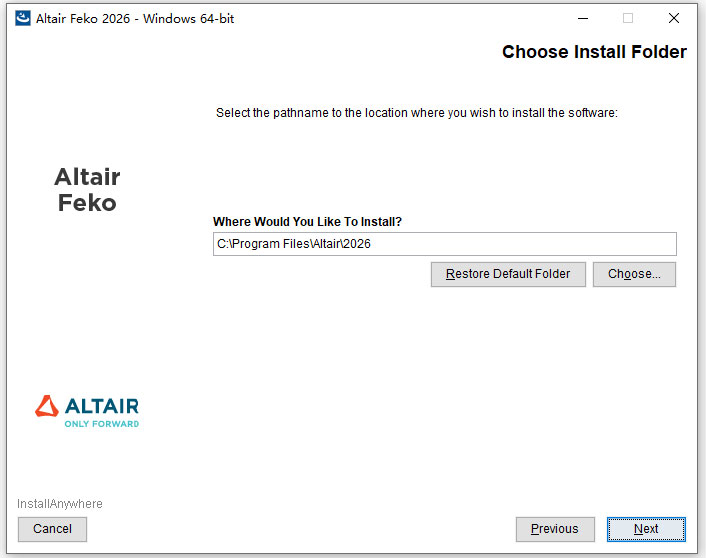This screenshot has height=558, width=706.
Task: Restore the default install folder
Action: [508, 274]
